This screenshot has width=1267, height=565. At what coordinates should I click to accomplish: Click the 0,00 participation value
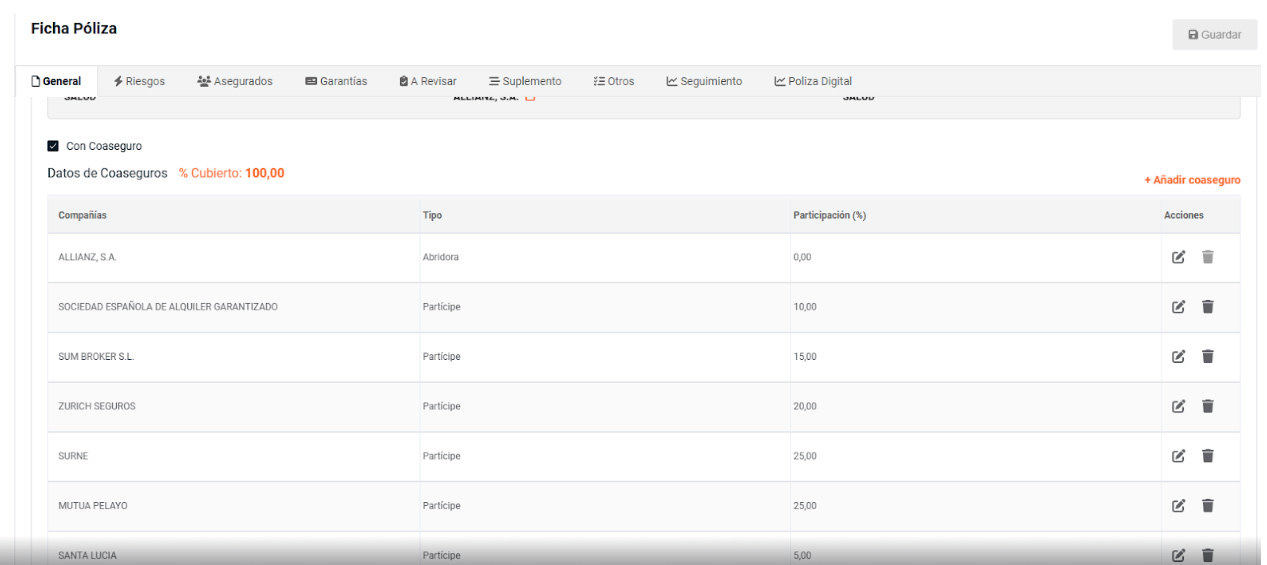tap(802, 257)
